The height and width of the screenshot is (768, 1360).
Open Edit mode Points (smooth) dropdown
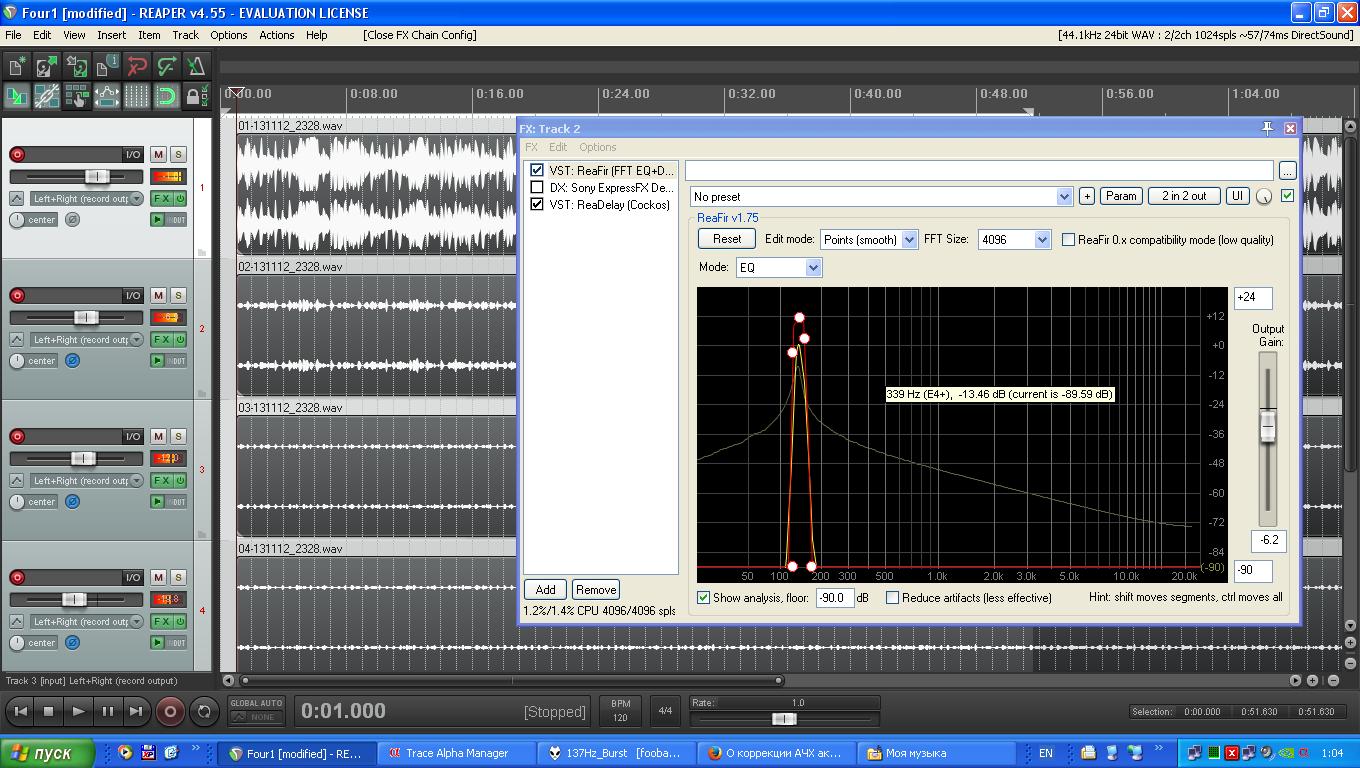click(869, 239)
